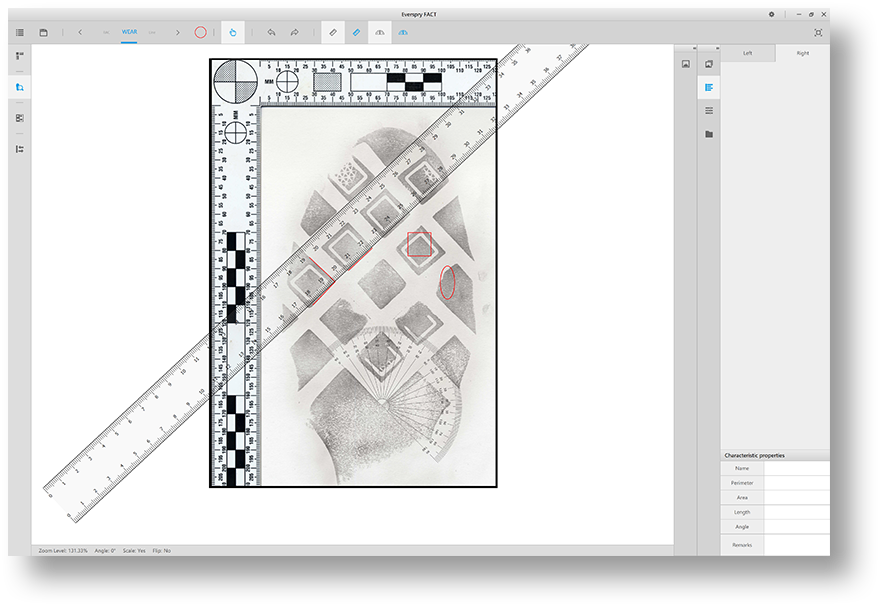881x607 pixels.
Task: Activate the hand pan tool
Action: coord(233,33)
